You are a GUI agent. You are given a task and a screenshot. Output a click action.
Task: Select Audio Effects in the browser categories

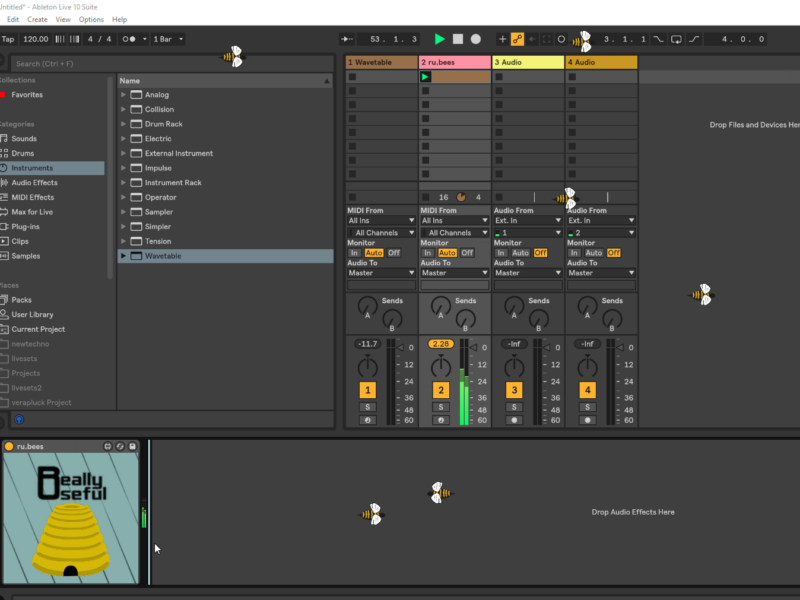click(x=34, y=182)
